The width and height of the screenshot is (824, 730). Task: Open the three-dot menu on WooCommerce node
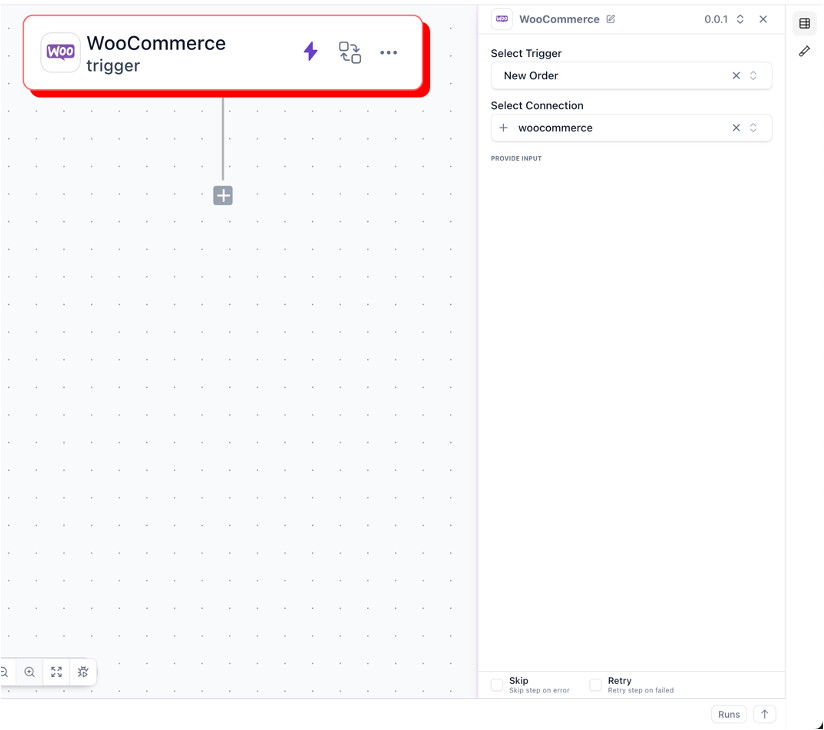pos(388,52)
